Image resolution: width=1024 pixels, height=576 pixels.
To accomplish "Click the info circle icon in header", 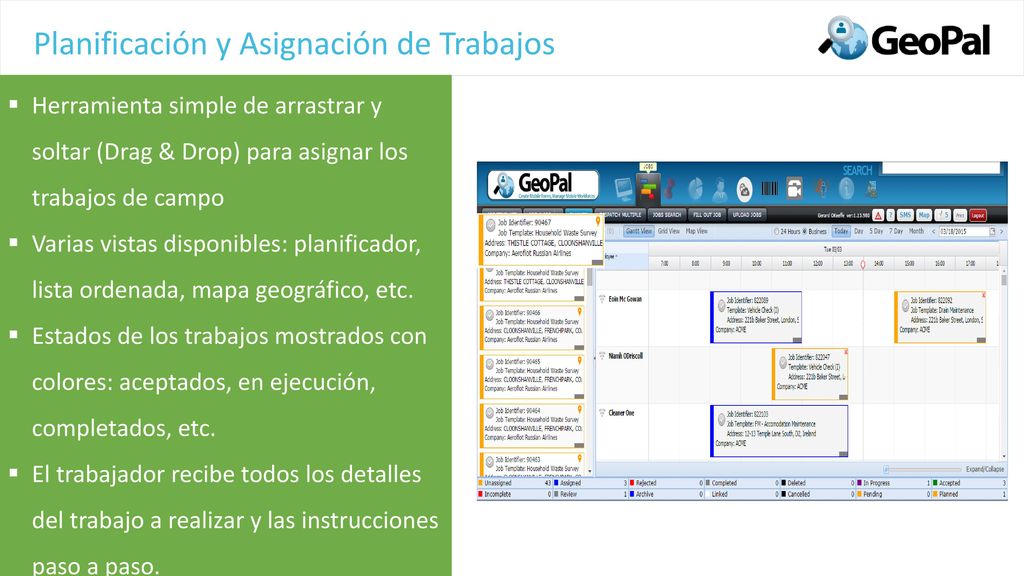I will pos(847,189).
